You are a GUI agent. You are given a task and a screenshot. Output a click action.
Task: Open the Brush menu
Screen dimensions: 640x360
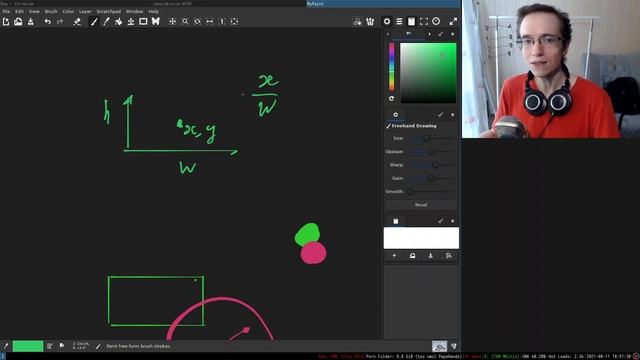[x=51, y=11]
